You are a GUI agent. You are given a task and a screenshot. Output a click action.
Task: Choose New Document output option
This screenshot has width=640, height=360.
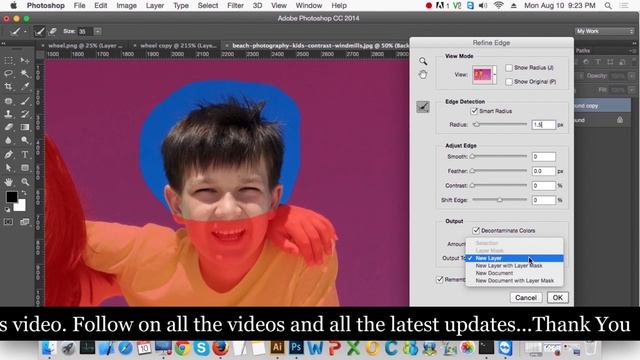[514, 273]
